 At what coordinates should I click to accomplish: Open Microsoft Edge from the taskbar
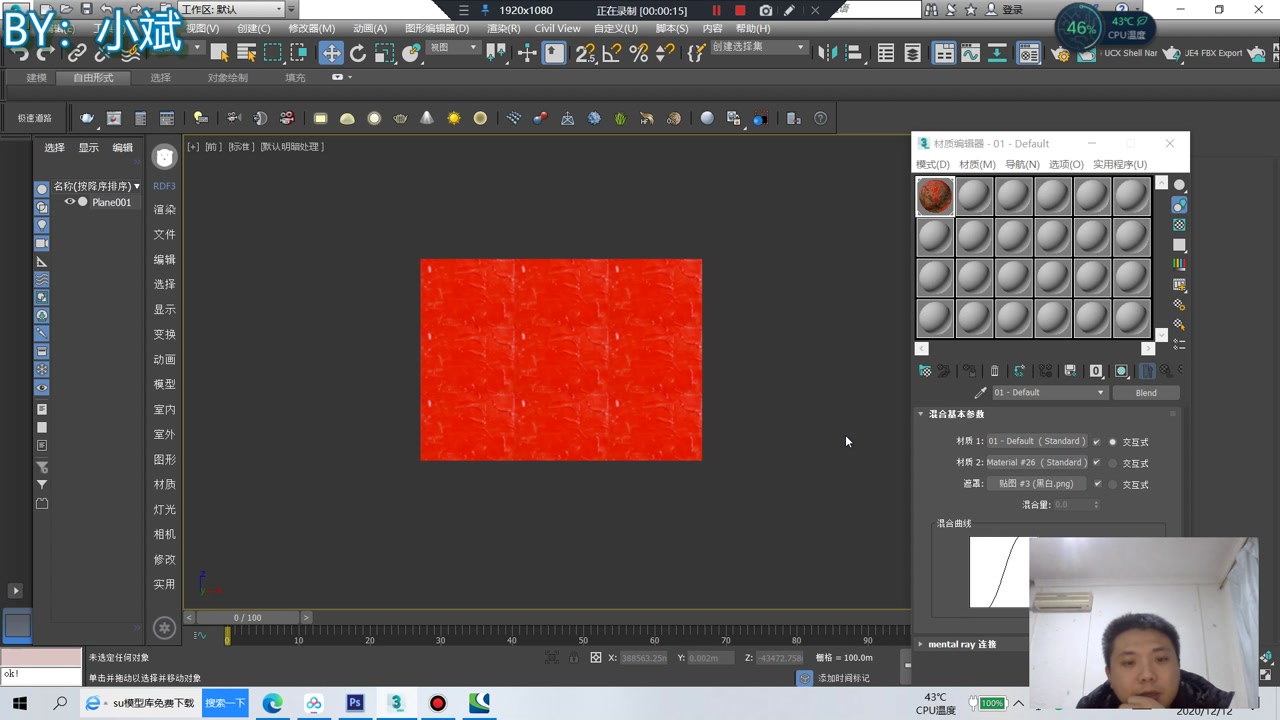pos(273,703)
